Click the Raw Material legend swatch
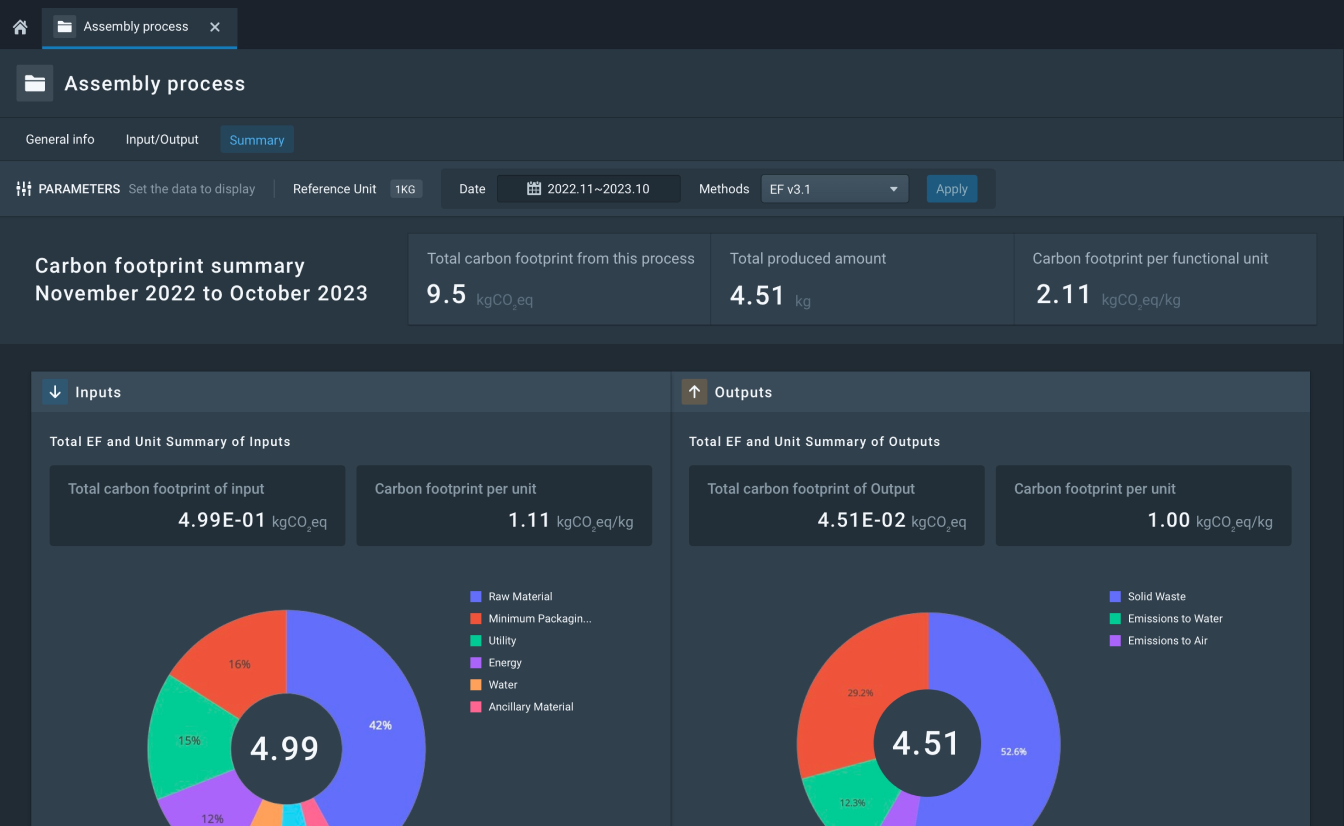The image size is (1344, 826). click(476, 596)
